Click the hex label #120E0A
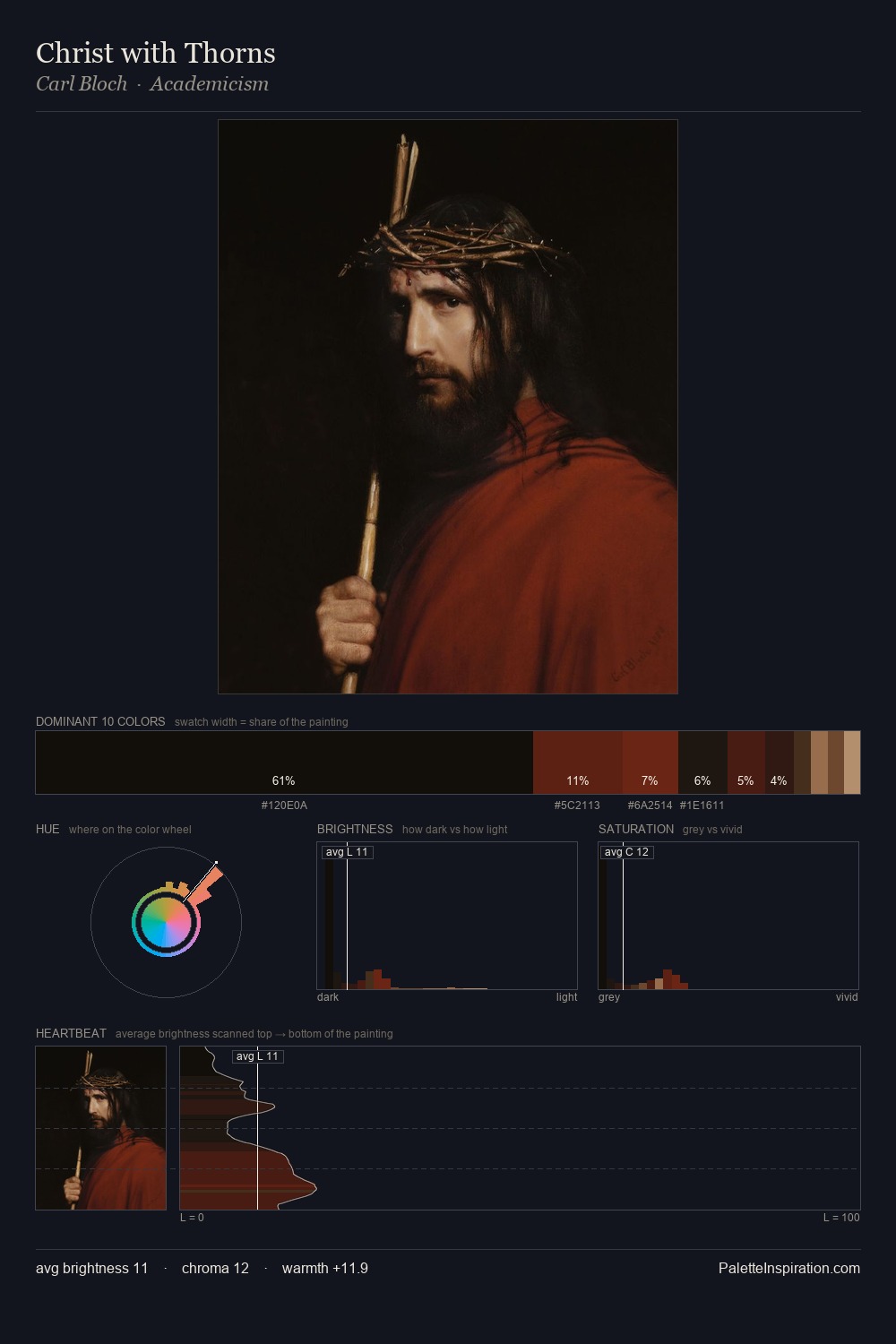The image size is (896, 1344). (x=284, y=806)
